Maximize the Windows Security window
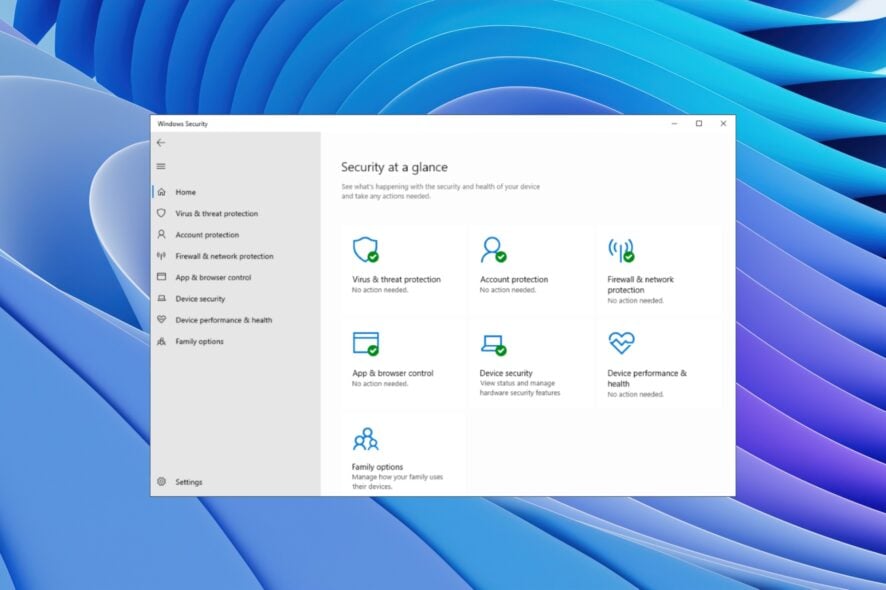The width and height of the screenshot is (886, 590). [x=699, y=123]
